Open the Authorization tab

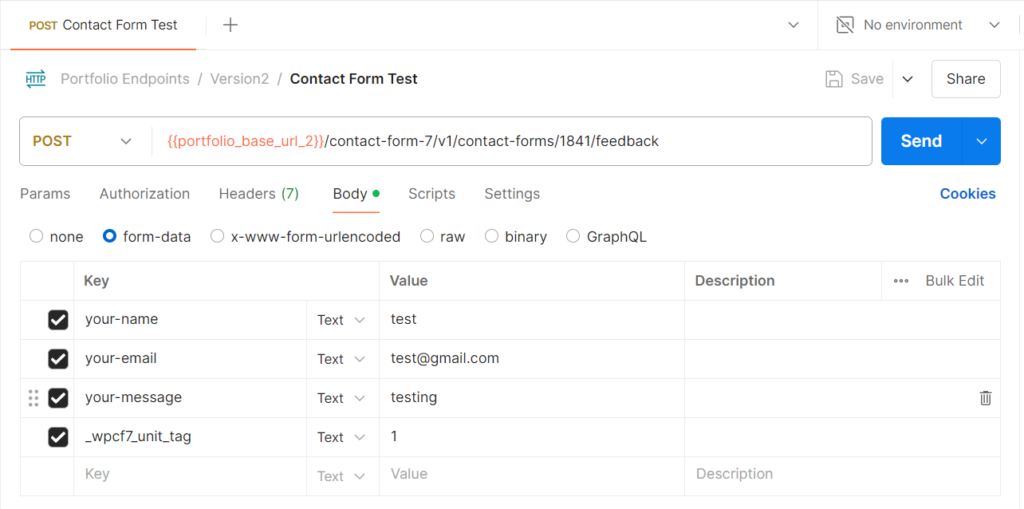pyautogui.click(x=144, y=194)
